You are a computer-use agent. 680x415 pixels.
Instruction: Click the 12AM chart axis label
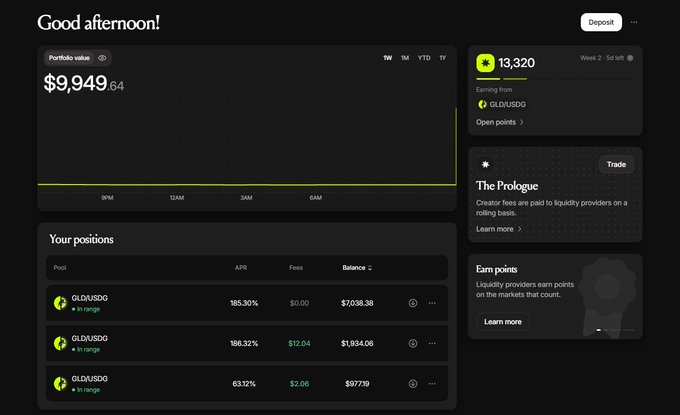[177, 198]
